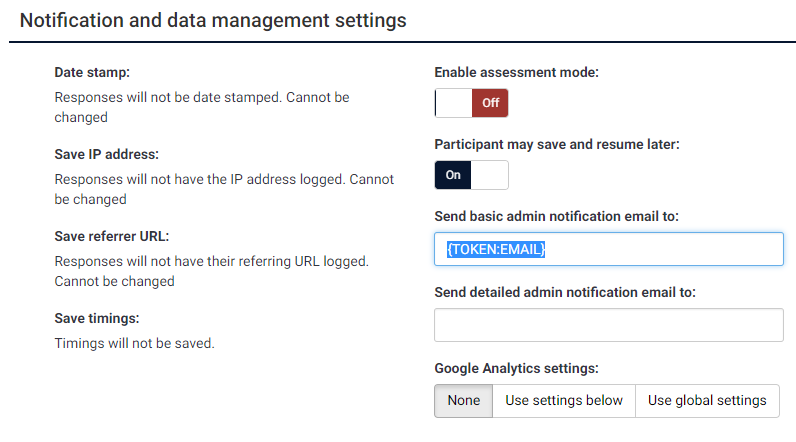Click the Save timings label

tap(96, 318)
